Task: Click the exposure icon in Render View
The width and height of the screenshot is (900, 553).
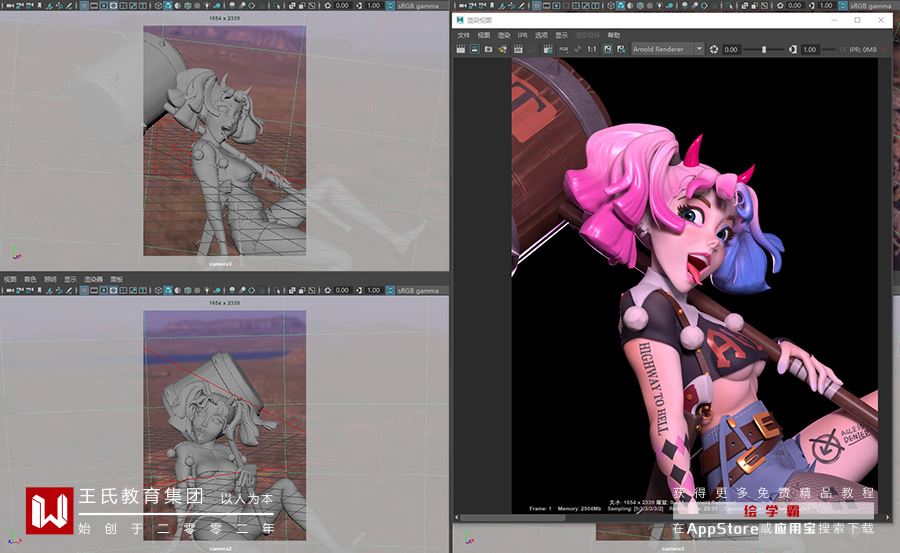Action: [x=713, y=49]
